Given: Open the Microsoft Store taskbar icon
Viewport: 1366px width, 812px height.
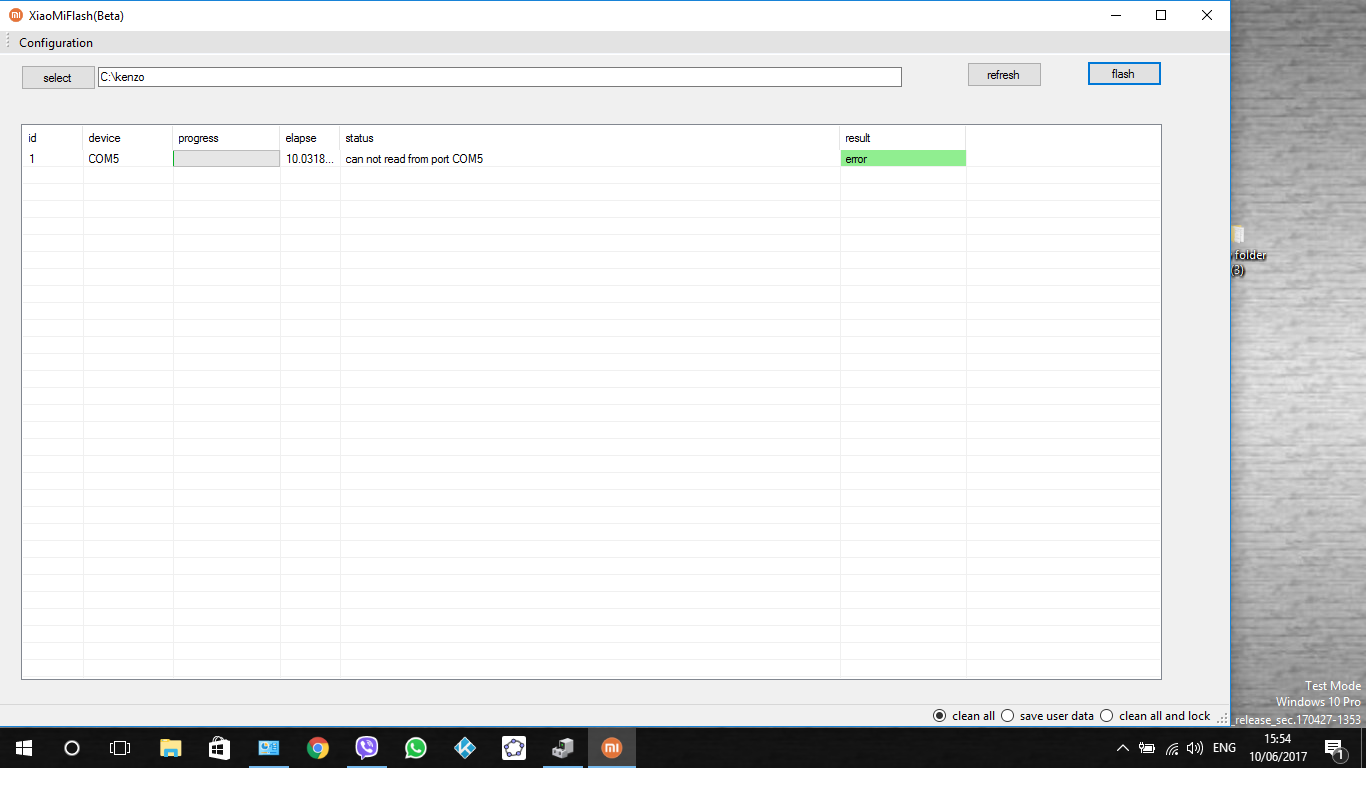Looking at the screenshot, I should [220, 748].
